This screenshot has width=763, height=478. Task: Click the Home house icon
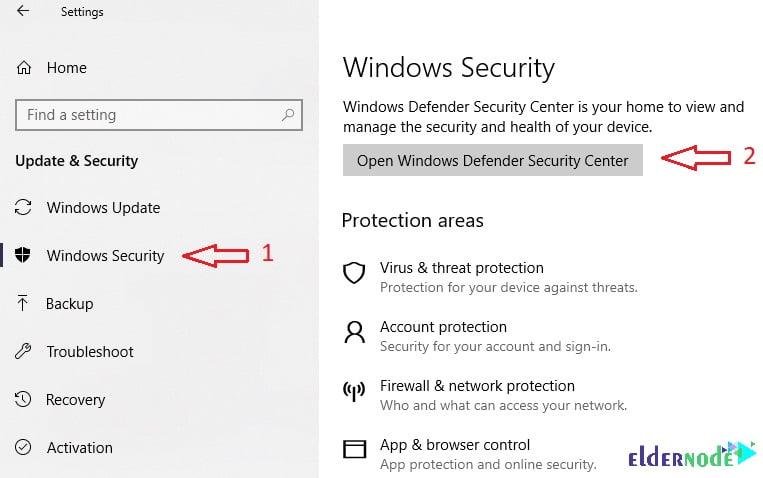pyautogui.click(x=24, y=68)
